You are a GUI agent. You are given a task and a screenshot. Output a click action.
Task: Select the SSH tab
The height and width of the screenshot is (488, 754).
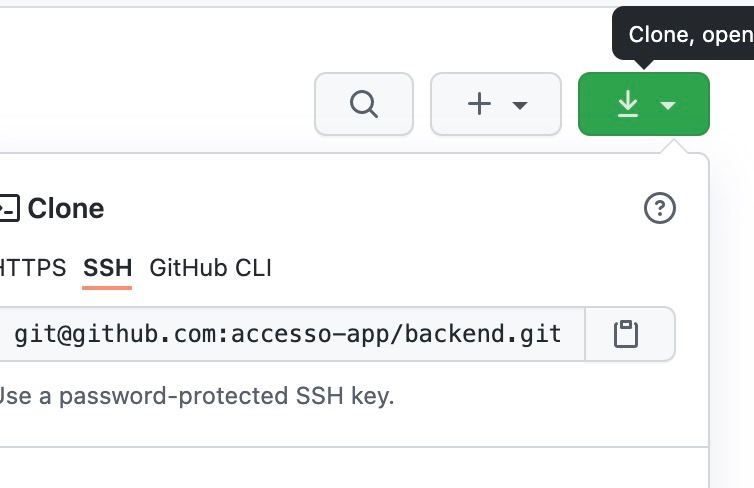(107, 268)
